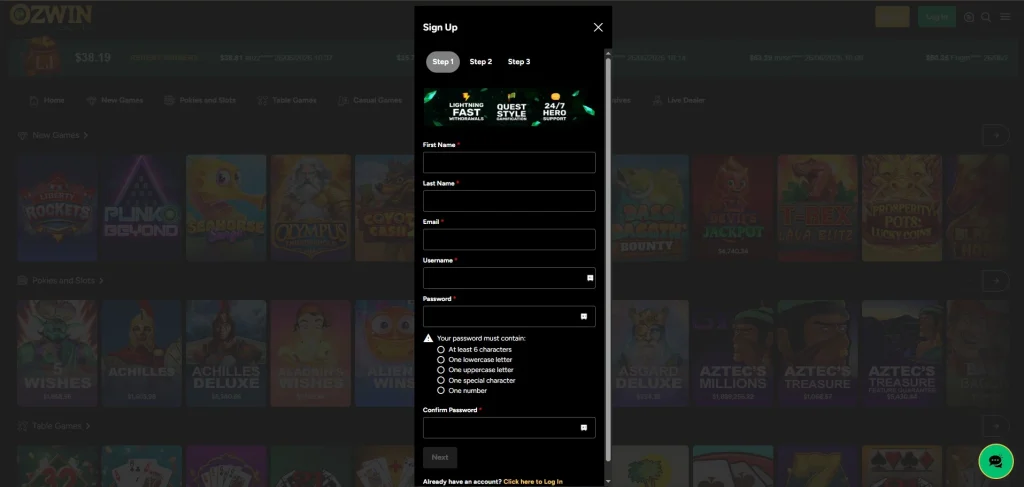Click the Lightning Fast promo banner
1024x487 pixels.
[x=509, y=107]
